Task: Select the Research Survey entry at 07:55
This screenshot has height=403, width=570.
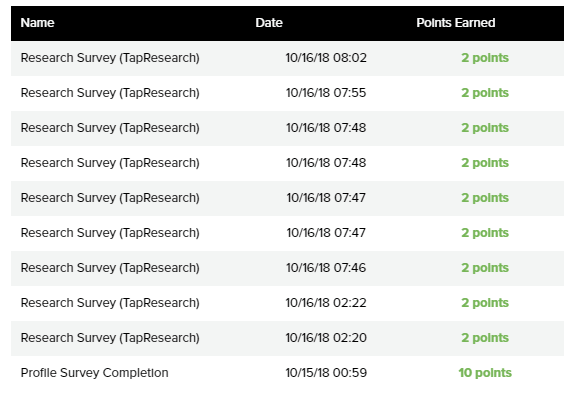Action: click(x=287, y=93)
